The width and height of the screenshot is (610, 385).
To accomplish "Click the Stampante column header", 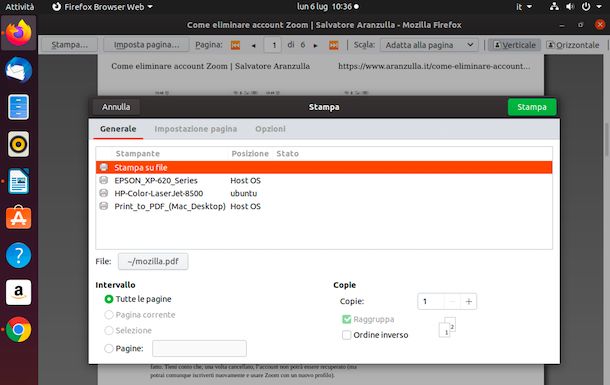I will pyautogui.click(x=138, y=154).
